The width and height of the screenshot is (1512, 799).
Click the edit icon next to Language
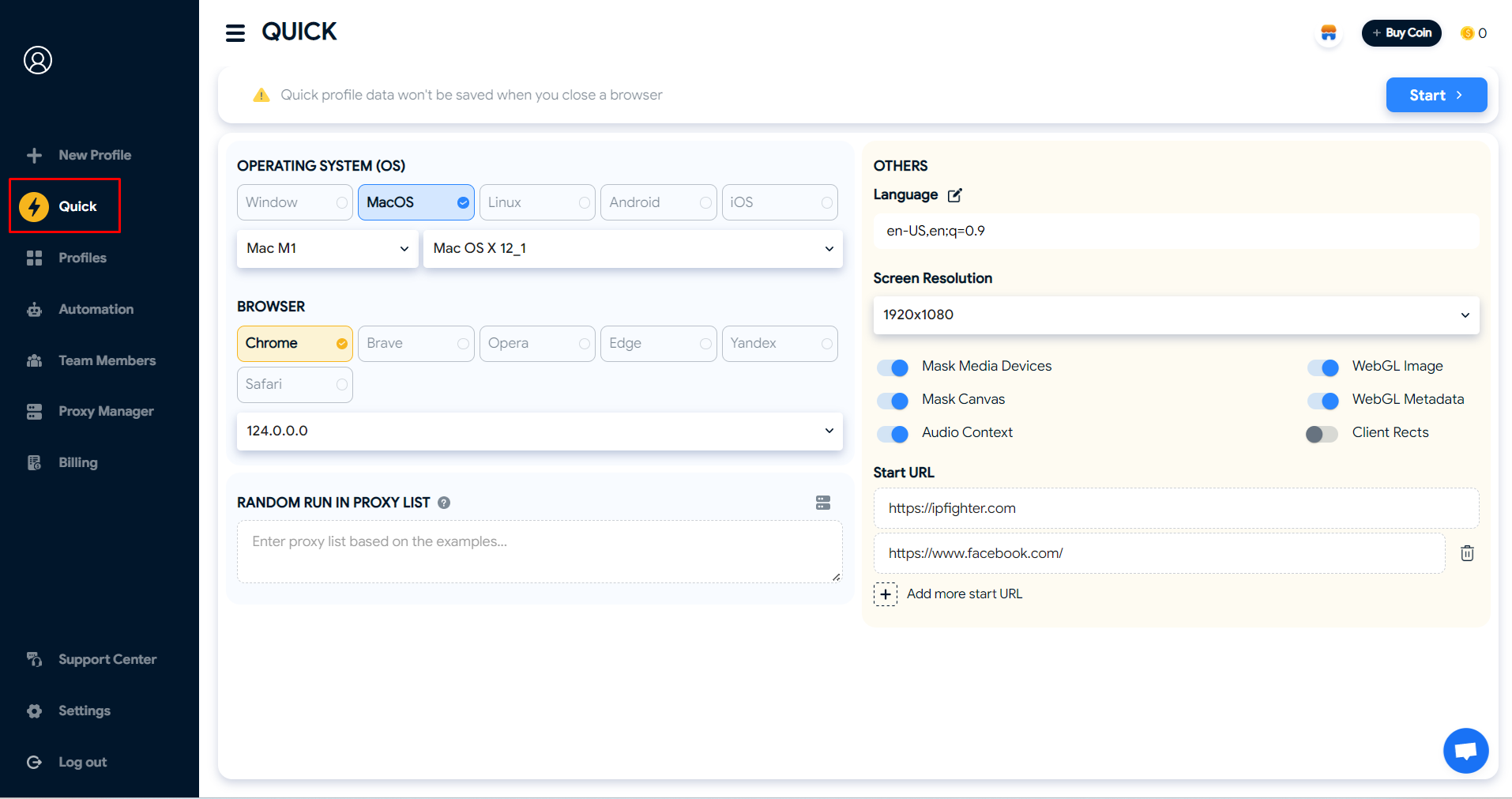(x=954, y=195)
